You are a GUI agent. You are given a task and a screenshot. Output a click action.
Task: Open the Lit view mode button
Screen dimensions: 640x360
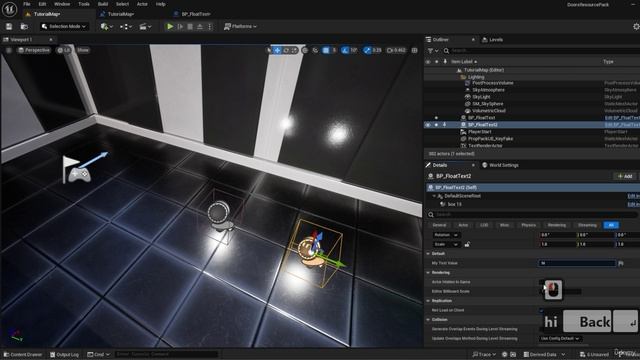(64, 50)
